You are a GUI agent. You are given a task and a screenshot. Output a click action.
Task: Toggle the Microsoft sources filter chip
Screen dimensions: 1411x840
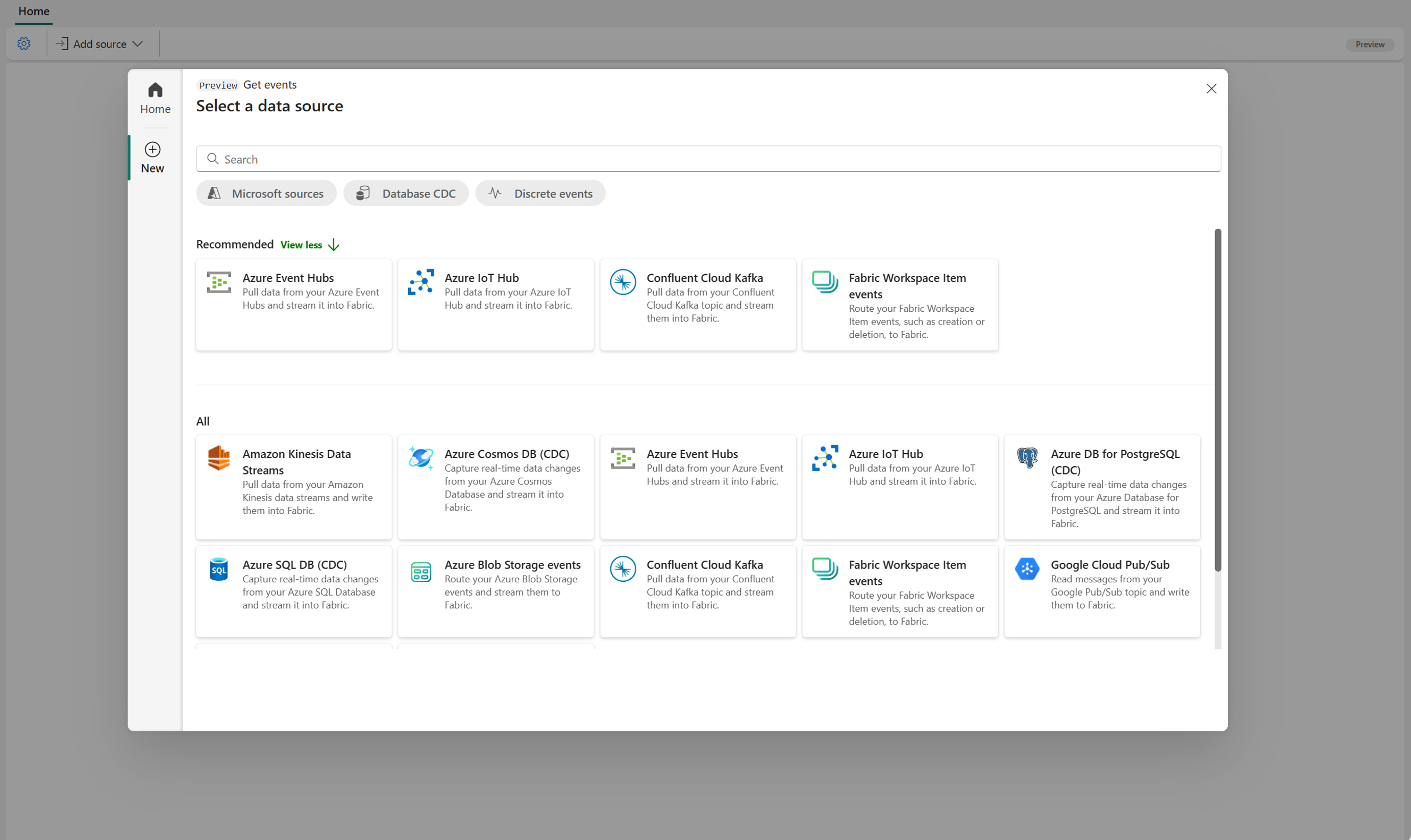coord(266,193)
